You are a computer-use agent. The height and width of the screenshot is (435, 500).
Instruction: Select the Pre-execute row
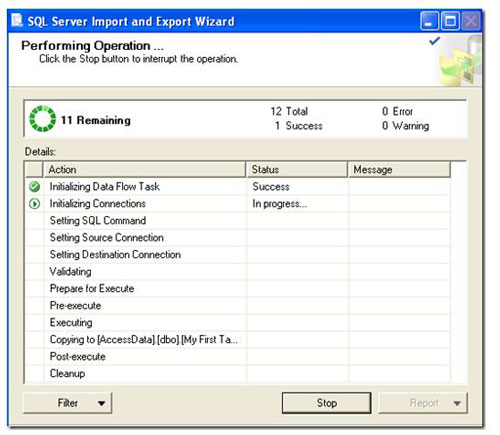click(x=238, y=305)
